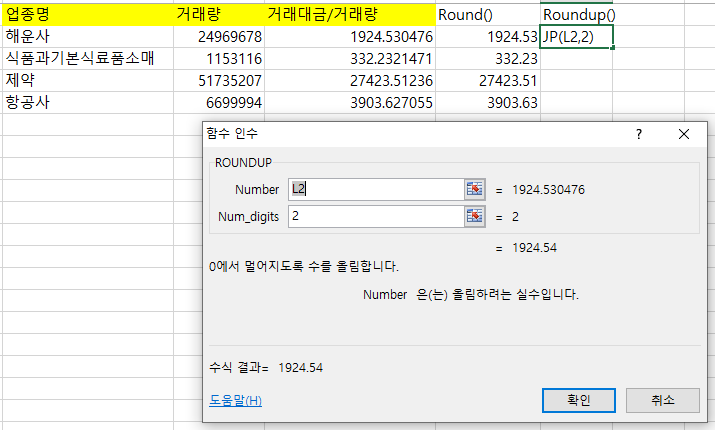The image size is (715, 430).
Task: Select the cell with 1153116
Action: (x=219, y=58)
